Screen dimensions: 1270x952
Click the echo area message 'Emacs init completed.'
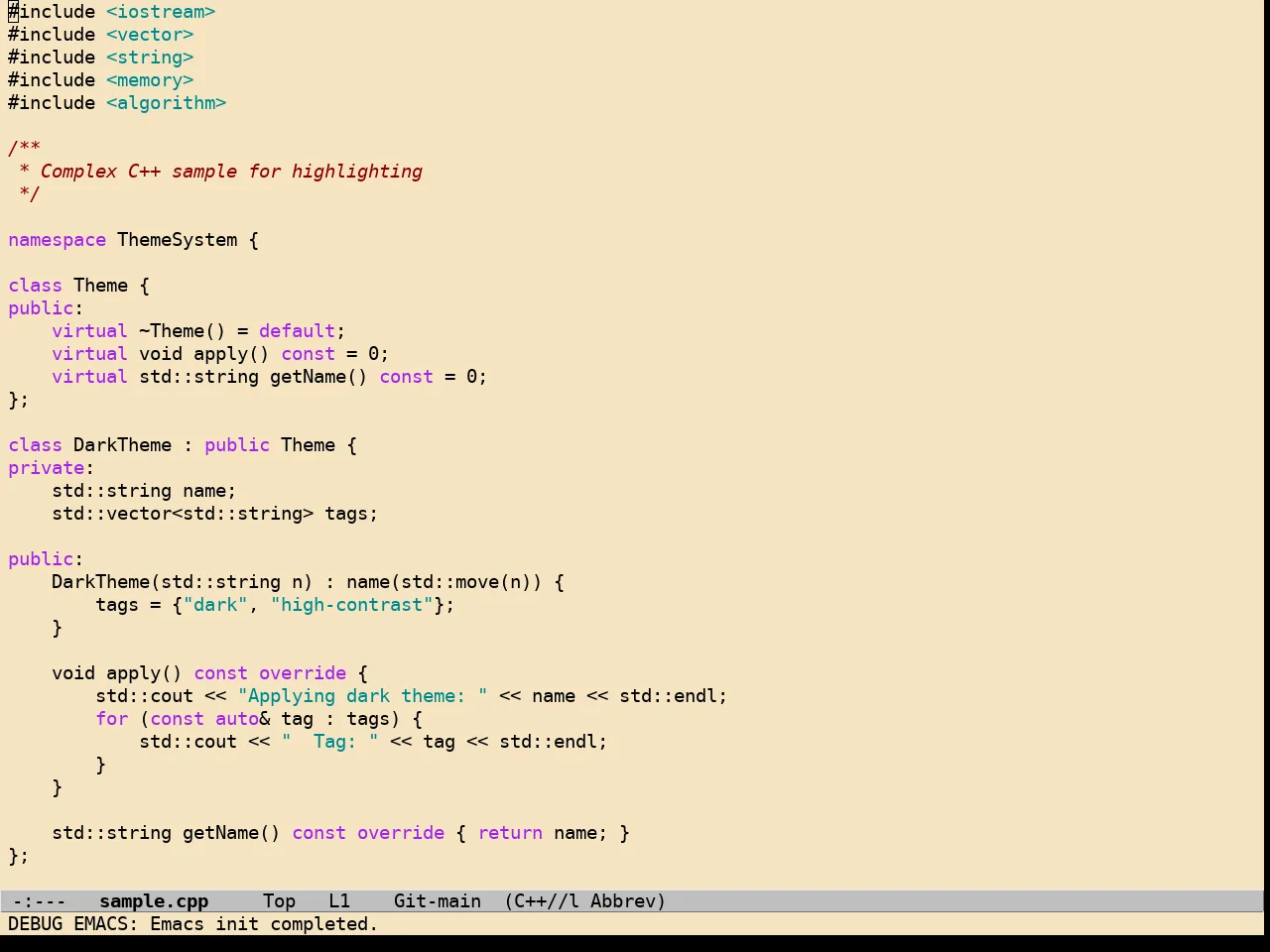click(264, 924)
